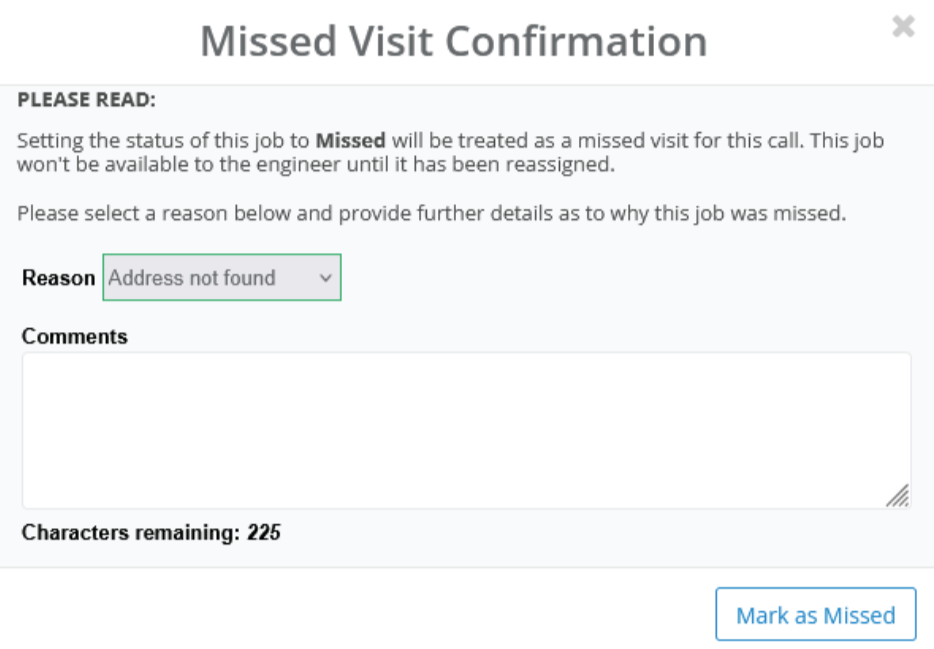Close the Missed Visit Confirmation dialog

[x=903, y=27]
